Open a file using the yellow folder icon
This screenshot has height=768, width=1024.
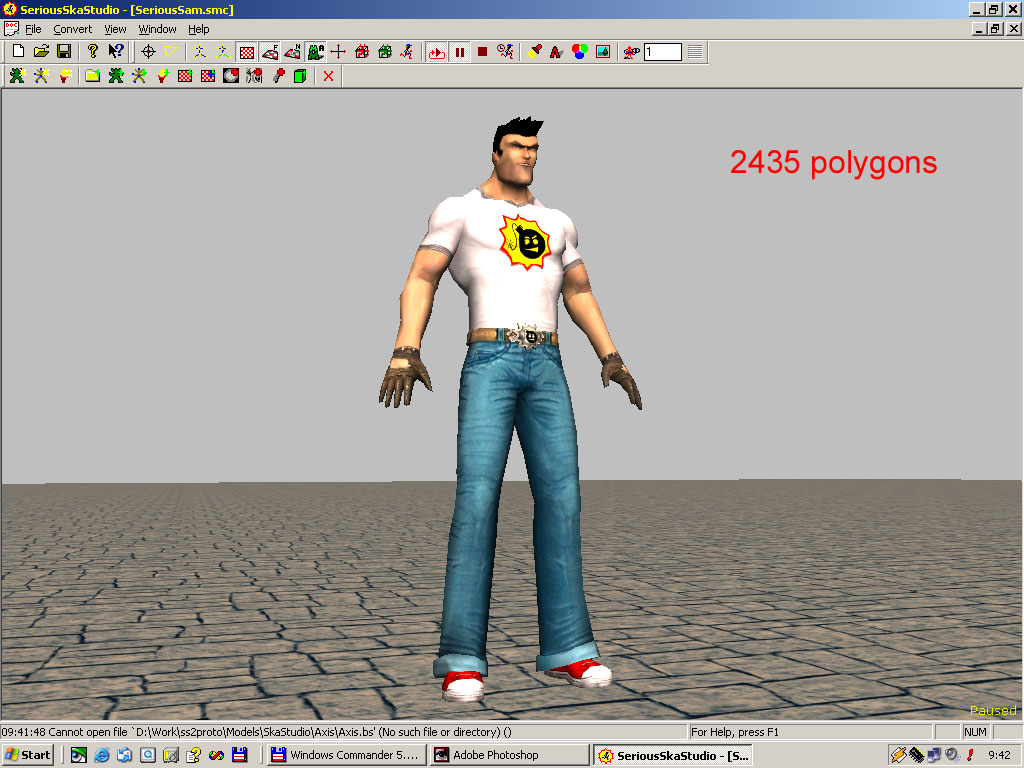[x=41, y=52]
